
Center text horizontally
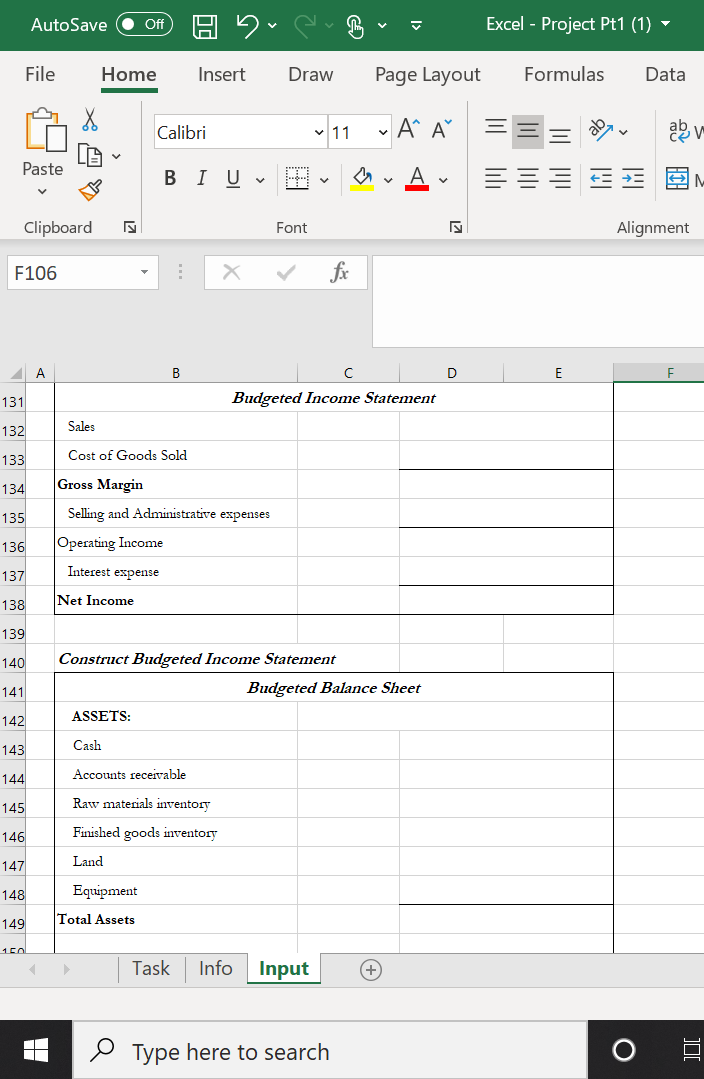point(528,179)
